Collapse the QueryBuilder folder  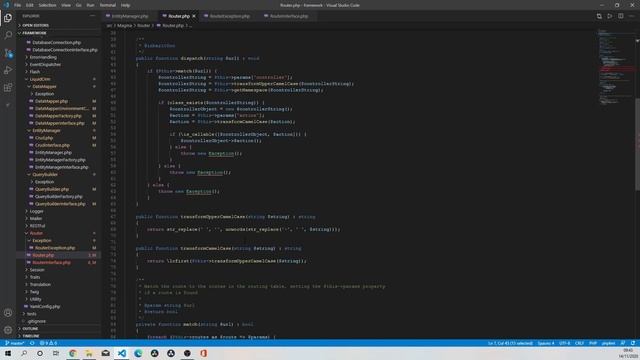pyautogui.click(x=45, y=174)
